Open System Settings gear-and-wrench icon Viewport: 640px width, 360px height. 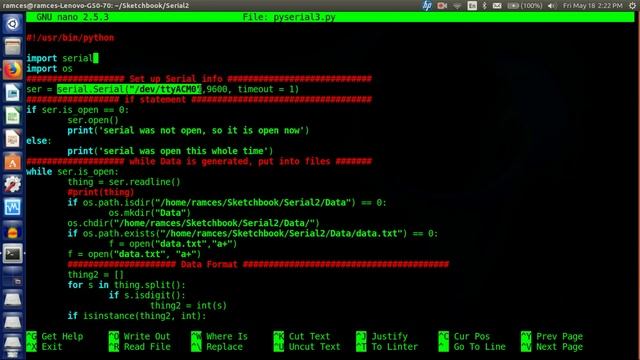[x=13, y=184]
